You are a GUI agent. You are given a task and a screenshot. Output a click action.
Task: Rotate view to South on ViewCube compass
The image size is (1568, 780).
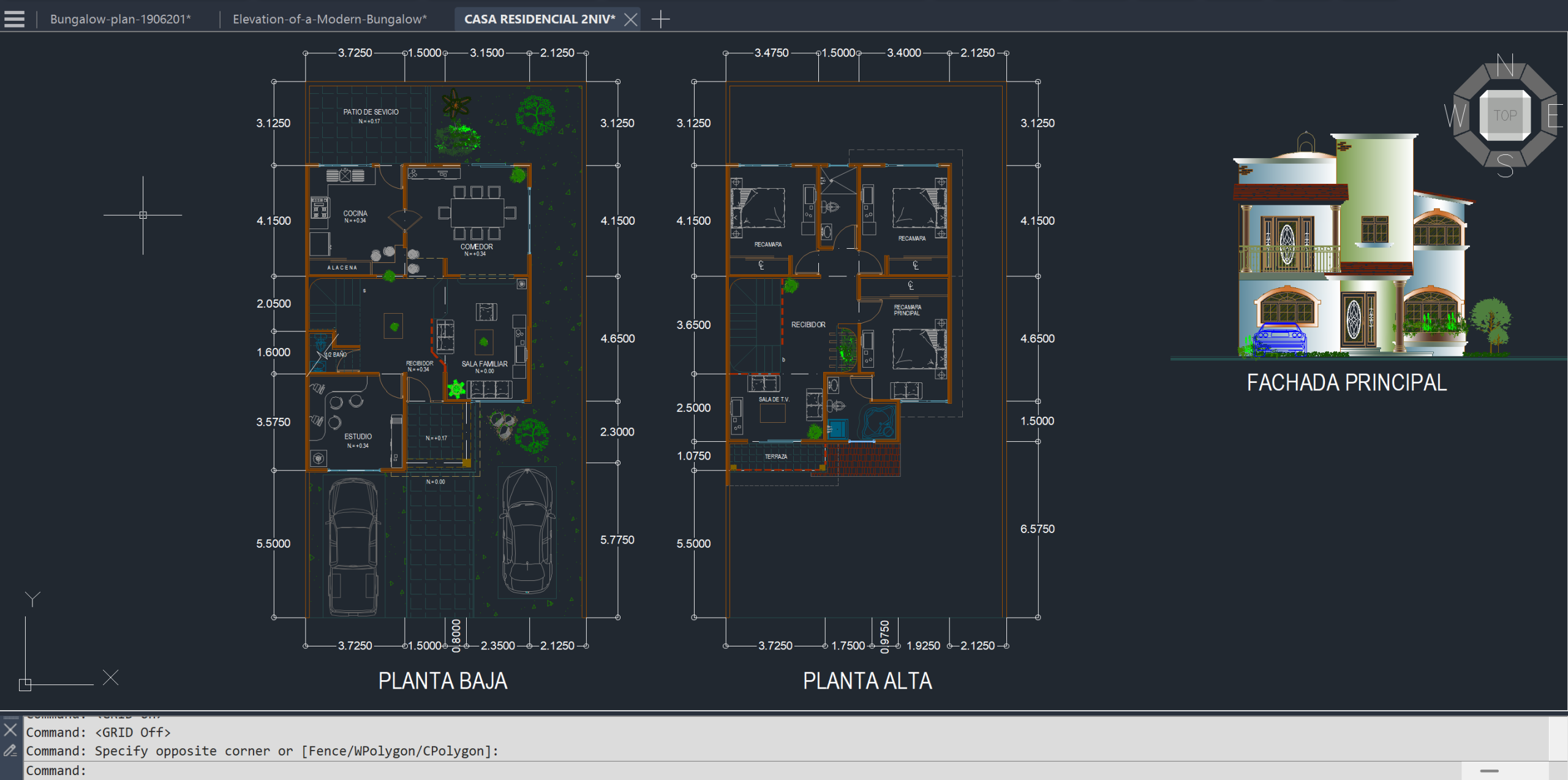(x=1505, y=165)
